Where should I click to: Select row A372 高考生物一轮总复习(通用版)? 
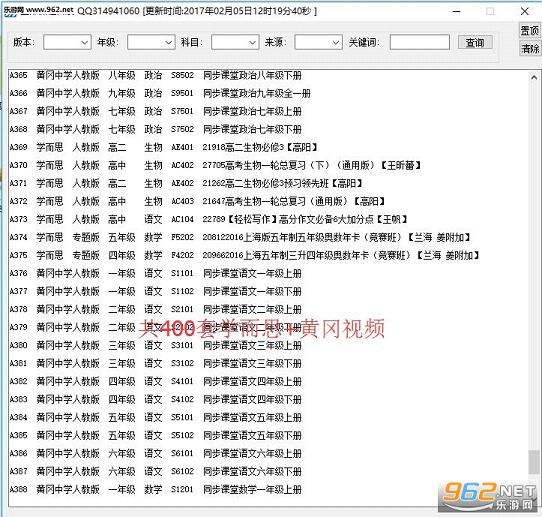[x=197, y=201]
